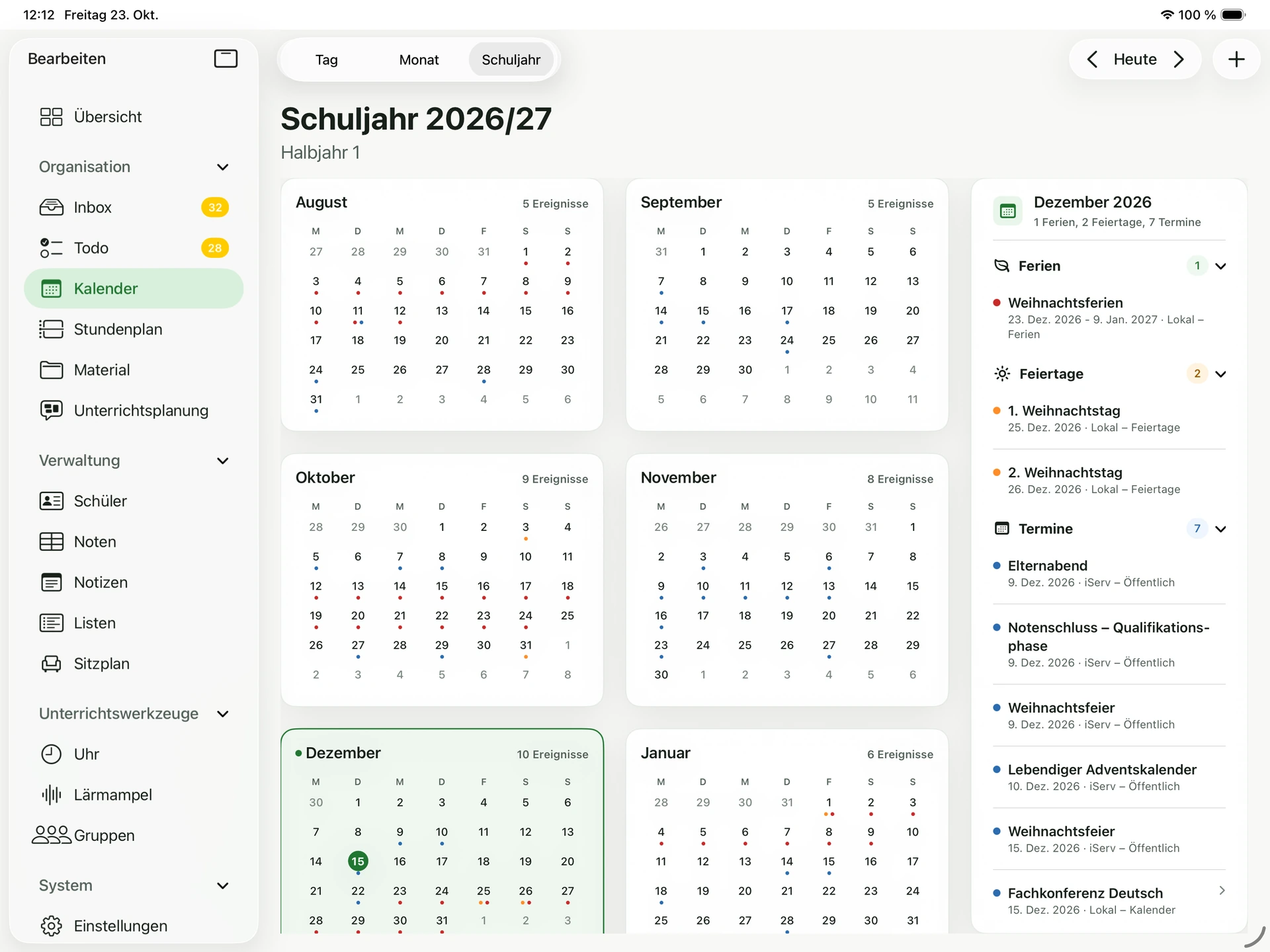The image size is (1270, 952).
Task: Switch to the Monat view
Action: click(x=419, y=60)
